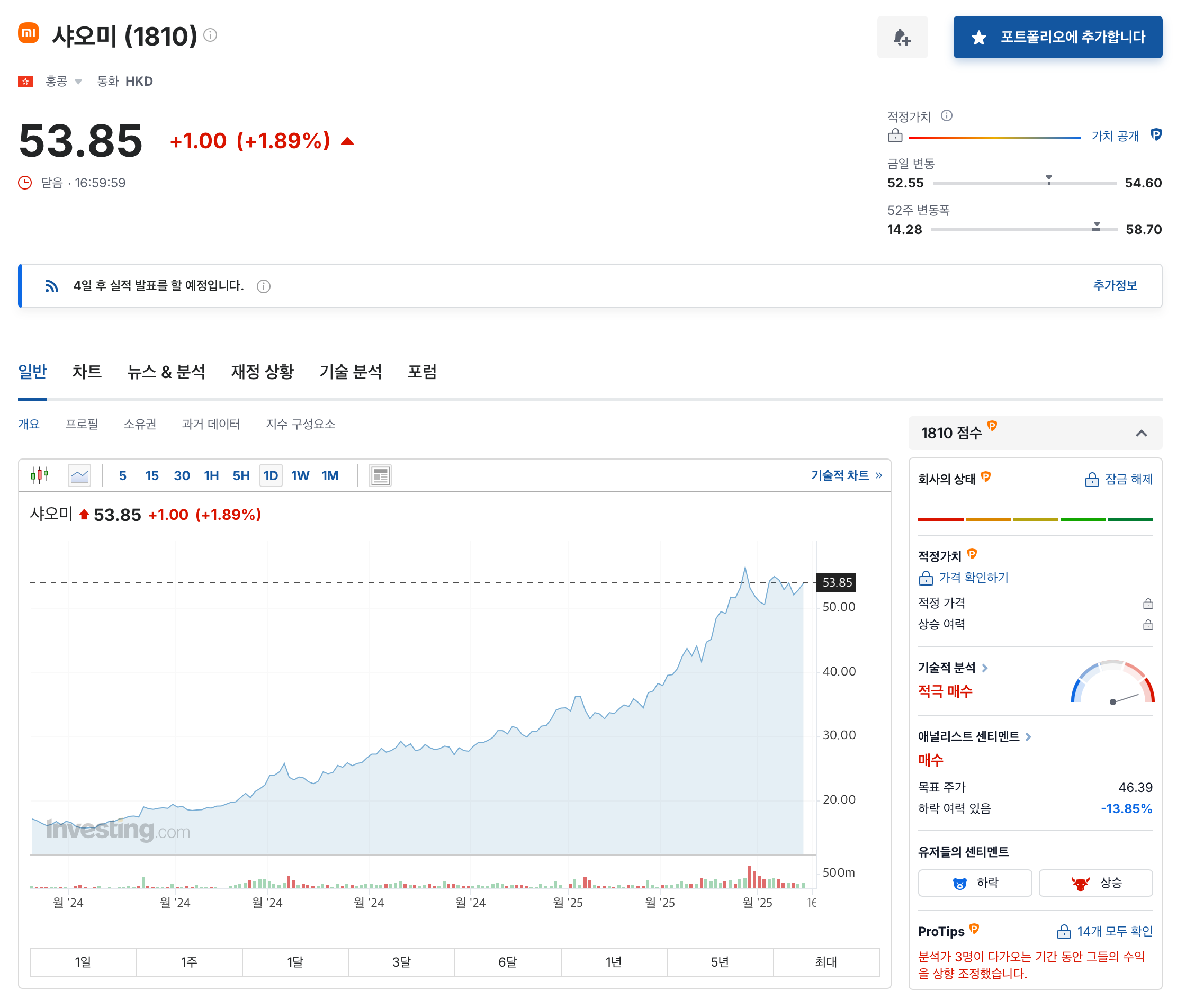The width and height of the screenshot is (1186, 1008).
Task: Select 1달 chart range
Action: tap(295, 962)
